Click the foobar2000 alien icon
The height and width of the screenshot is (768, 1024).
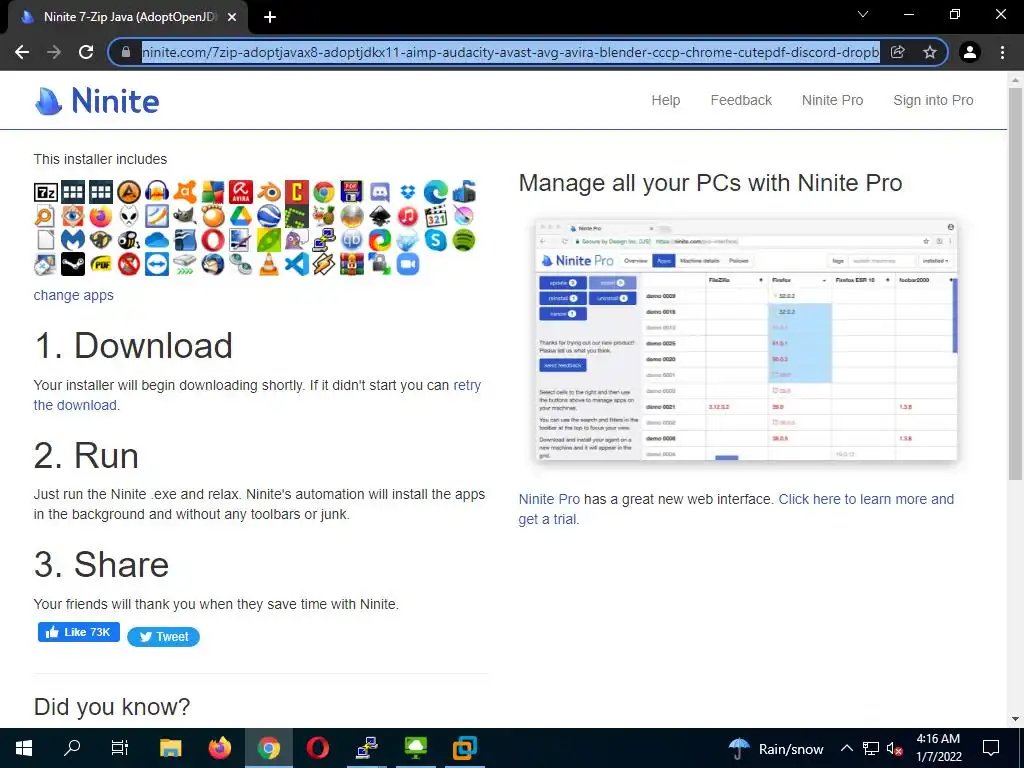click(129, 216)
